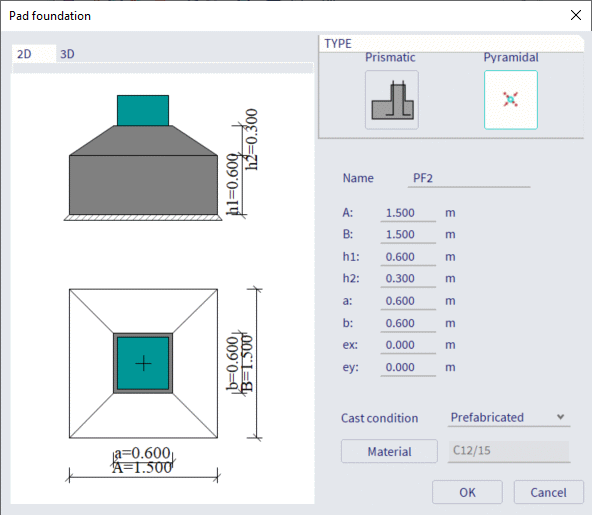Click the Name field showing PF2
Screen dimensions: 592x515
pyautogui.click(x=469, y=178)
